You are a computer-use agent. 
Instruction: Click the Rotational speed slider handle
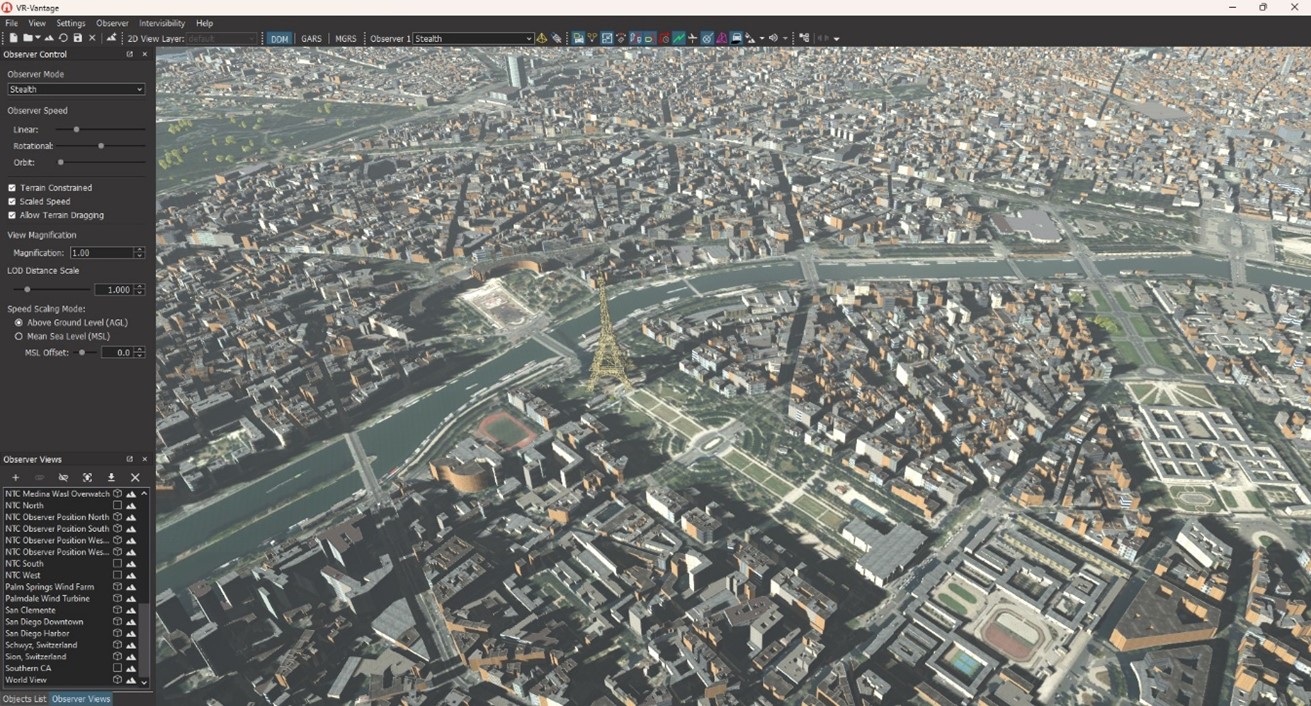101,146
